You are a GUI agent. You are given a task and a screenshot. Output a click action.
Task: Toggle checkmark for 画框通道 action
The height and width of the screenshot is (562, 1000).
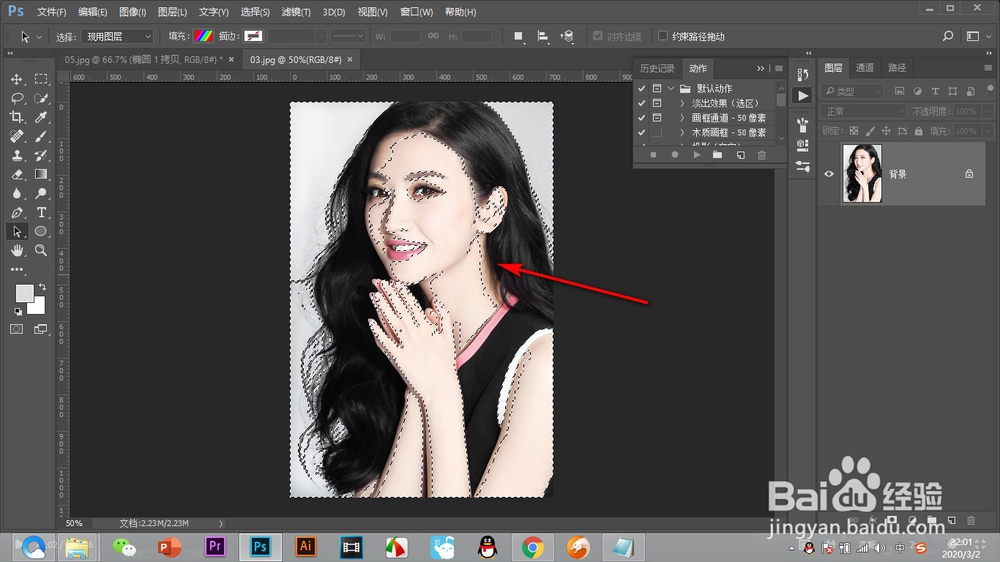tap(642, 117)
